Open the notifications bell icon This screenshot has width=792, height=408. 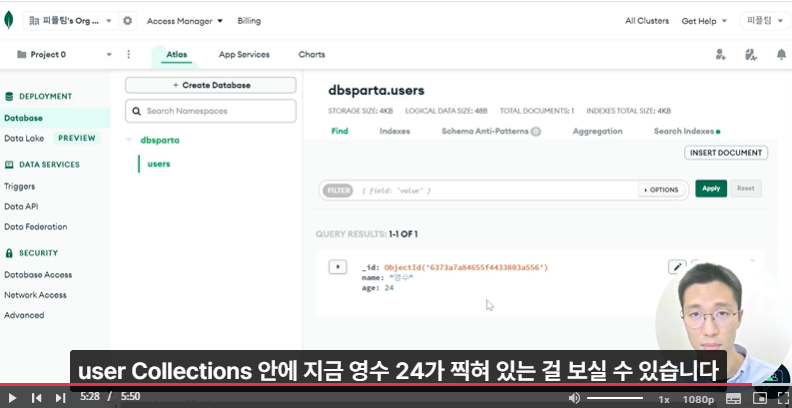point(781,55)
